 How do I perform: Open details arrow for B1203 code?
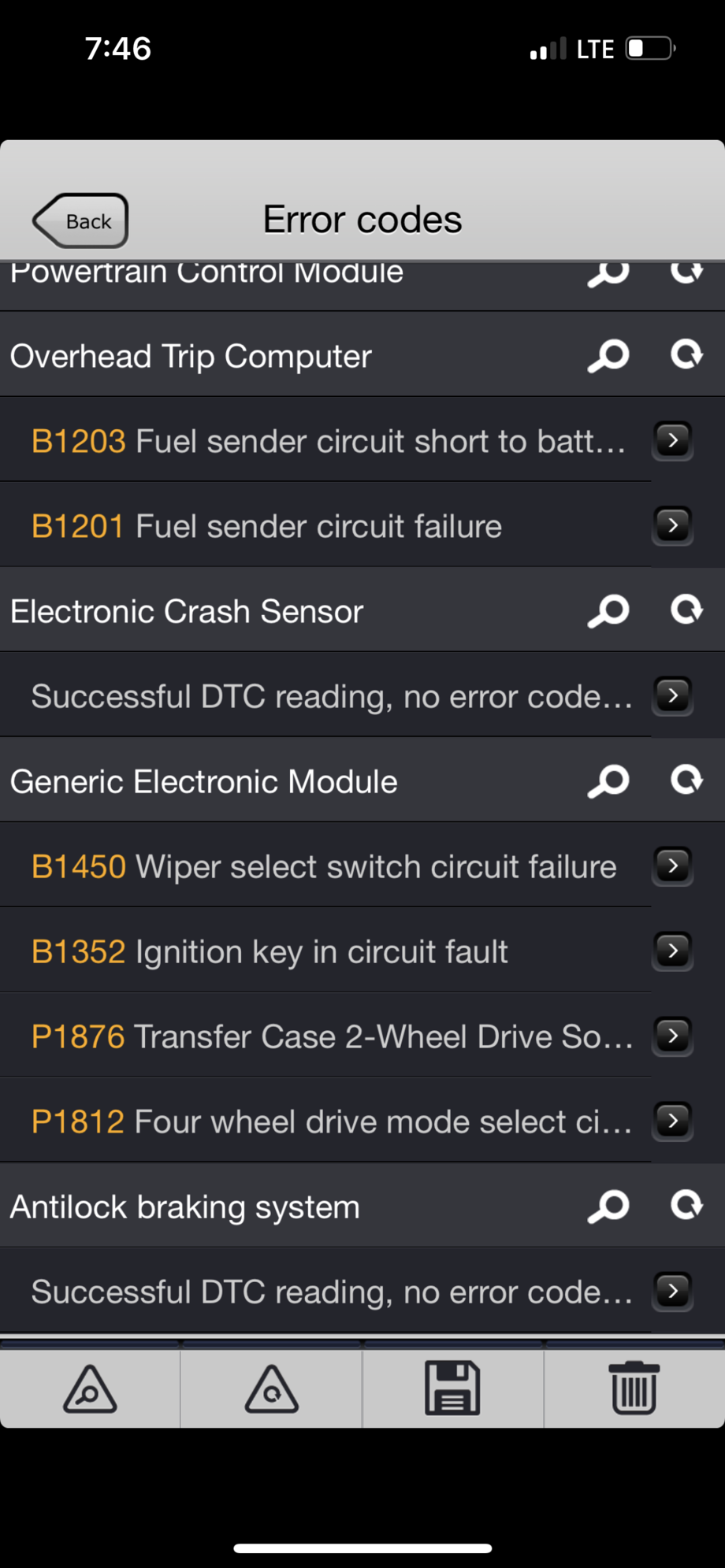click(672, 440)
